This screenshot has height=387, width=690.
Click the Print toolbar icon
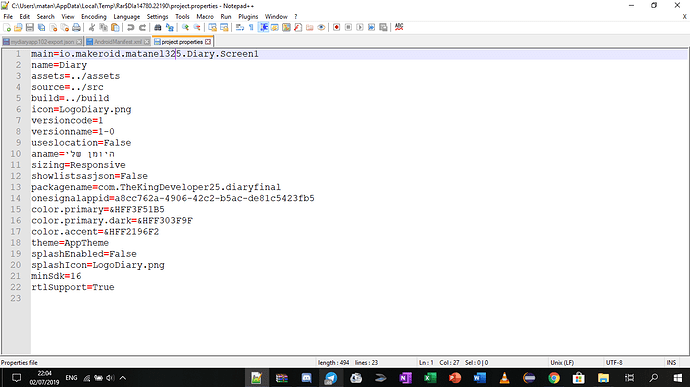76,27
